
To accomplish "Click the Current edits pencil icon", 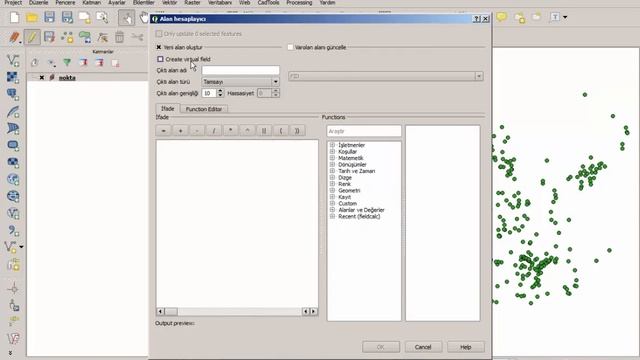I will coord(15,37).
